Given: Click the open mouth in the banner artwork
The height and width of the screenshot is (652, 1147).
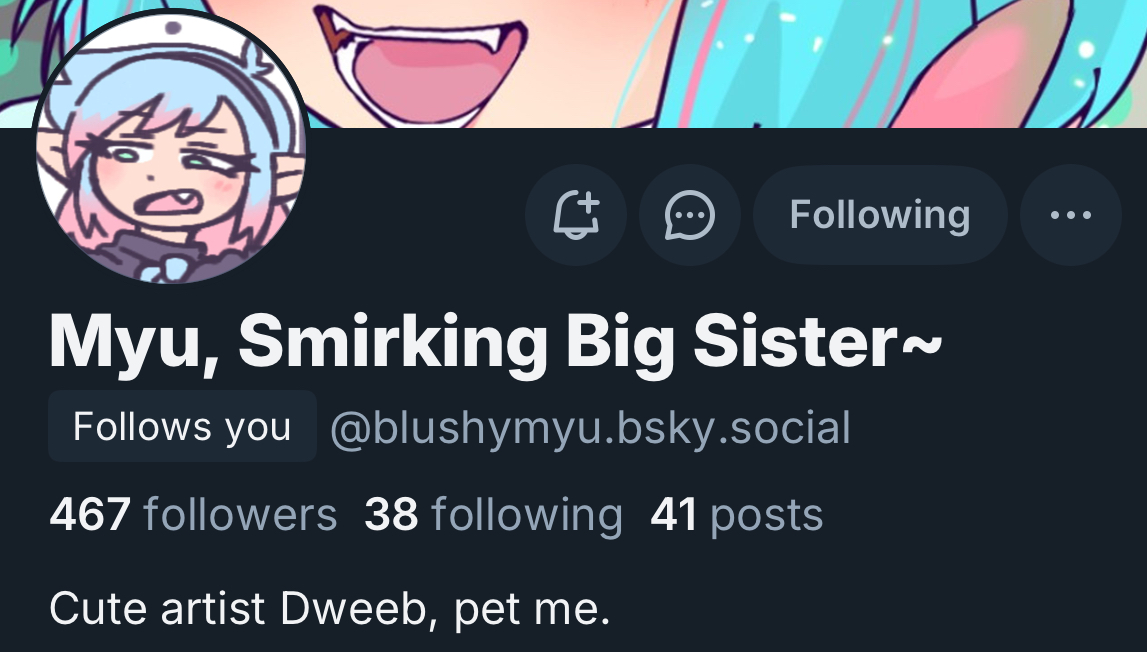Looking at the screenshot, I should pos(423,64).
